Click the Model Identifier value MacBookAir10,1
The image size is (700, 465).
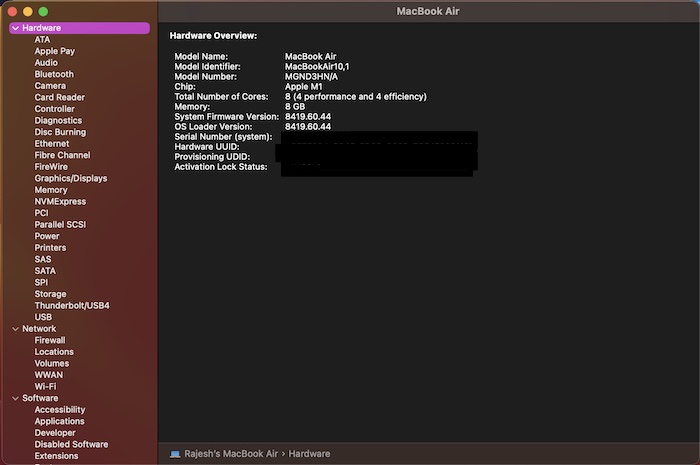click(317, 66)
